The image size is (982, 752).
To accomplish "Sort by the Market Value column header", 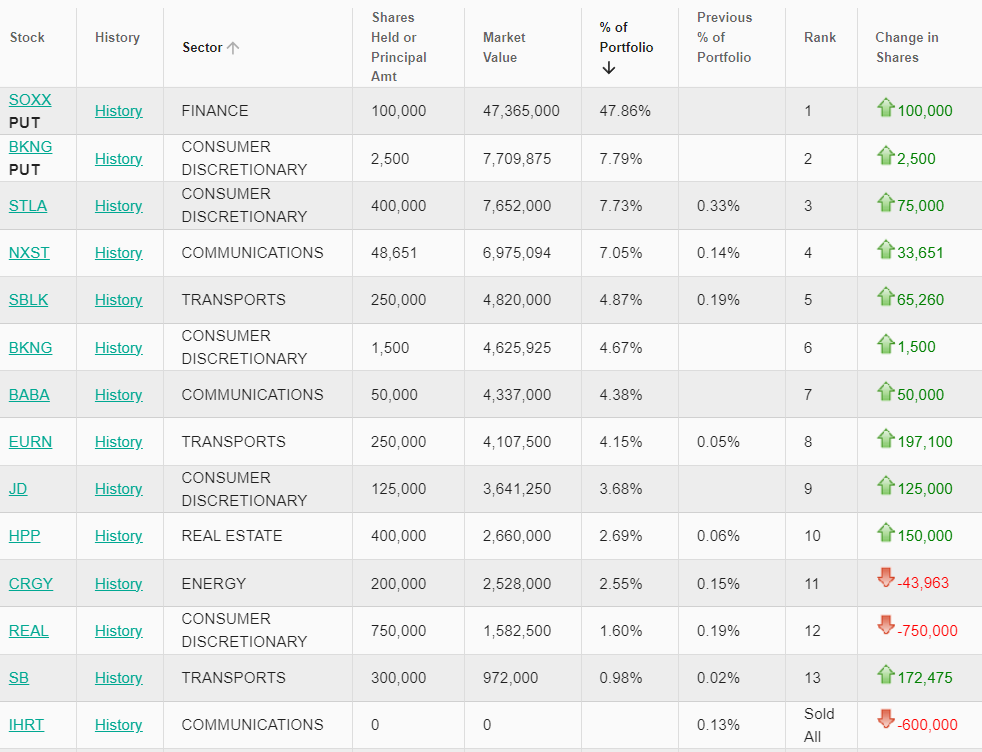I will click(x=504, y=48).
